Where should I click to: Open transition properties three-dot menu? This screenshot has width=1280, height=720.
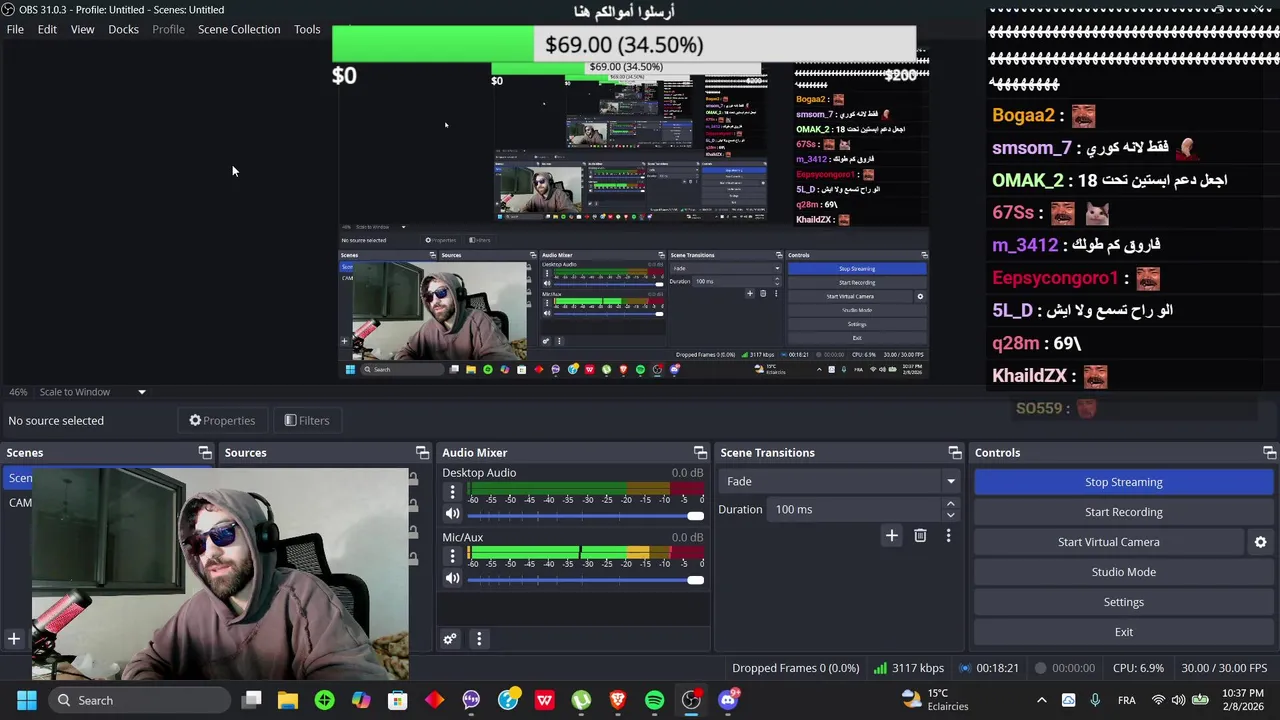pyautogui.click(x=948, y=536)
